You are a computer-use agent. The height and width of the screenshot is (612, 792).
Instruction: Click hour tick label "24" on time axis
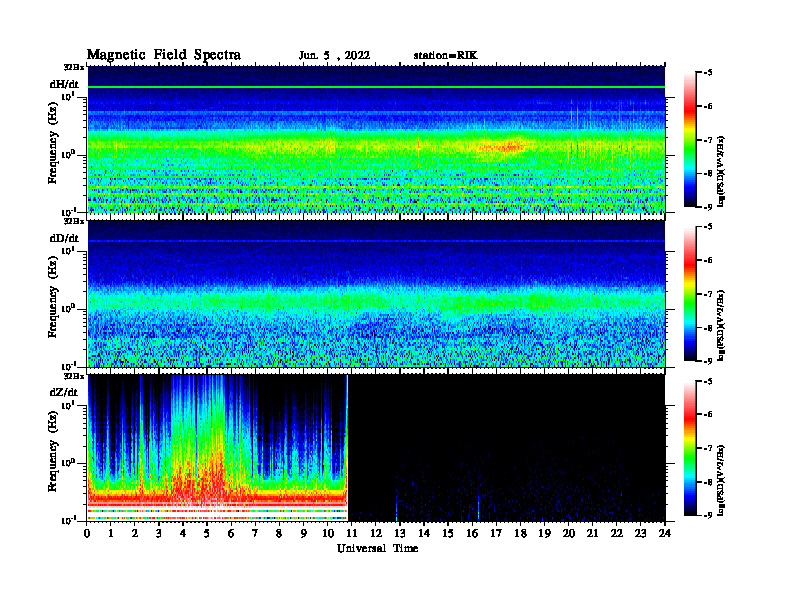tap(665, 534)
